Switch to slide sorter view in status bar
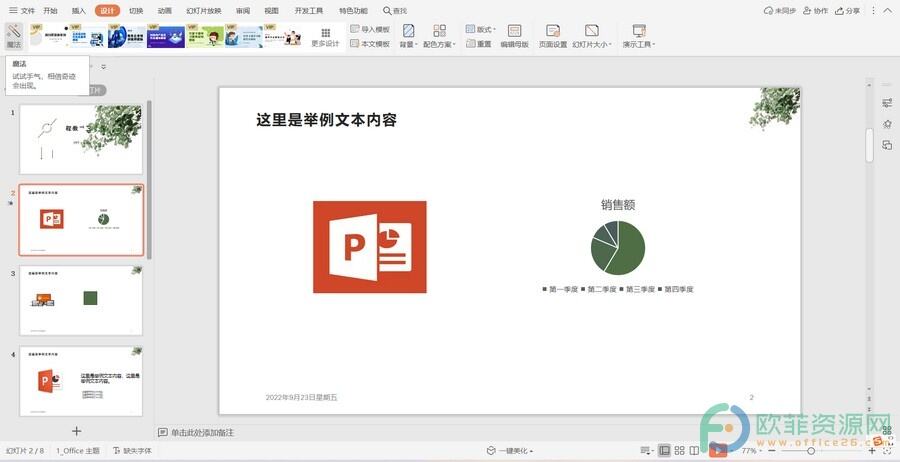Screen dimensions: 900x462 point(680,451)
